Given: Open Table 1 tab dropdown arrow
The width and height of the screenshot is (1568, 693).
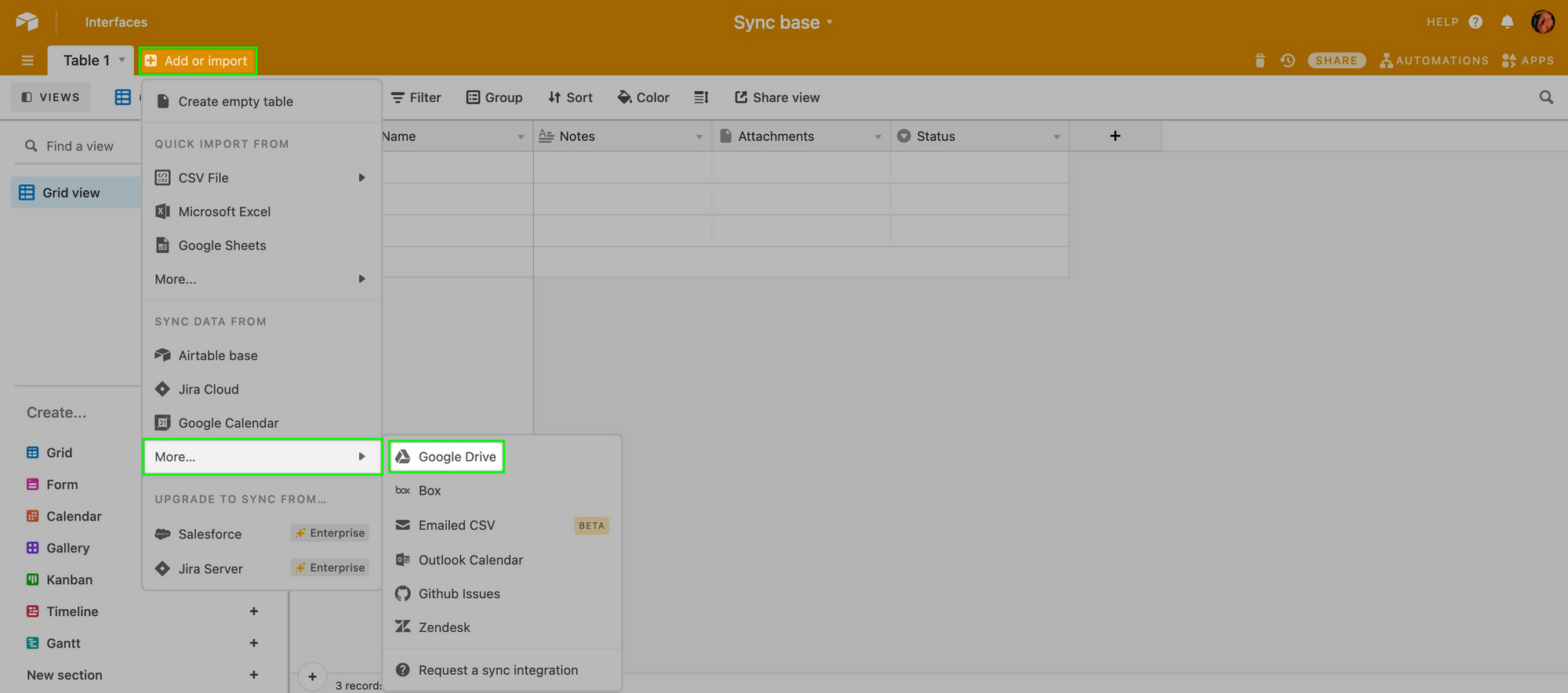Looking at the screenshot, I should tap(122, 60).
